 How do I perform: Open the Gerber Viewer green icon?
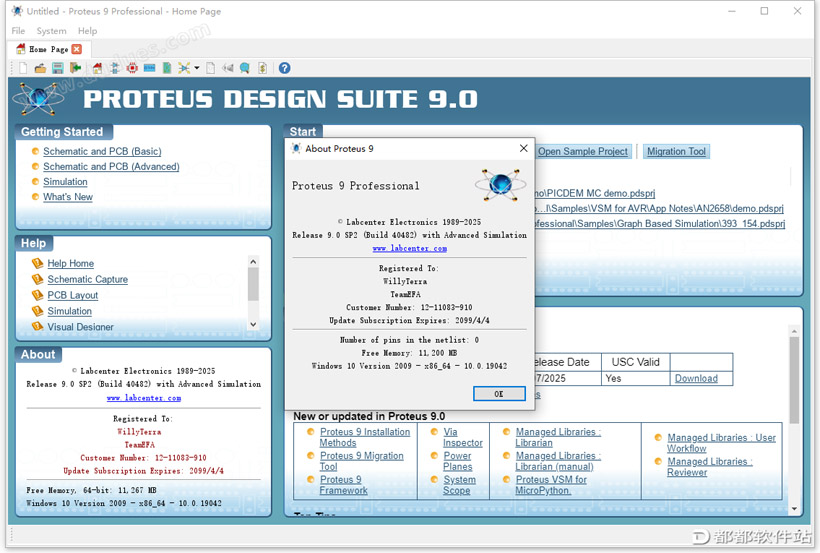tap(167, 68)
